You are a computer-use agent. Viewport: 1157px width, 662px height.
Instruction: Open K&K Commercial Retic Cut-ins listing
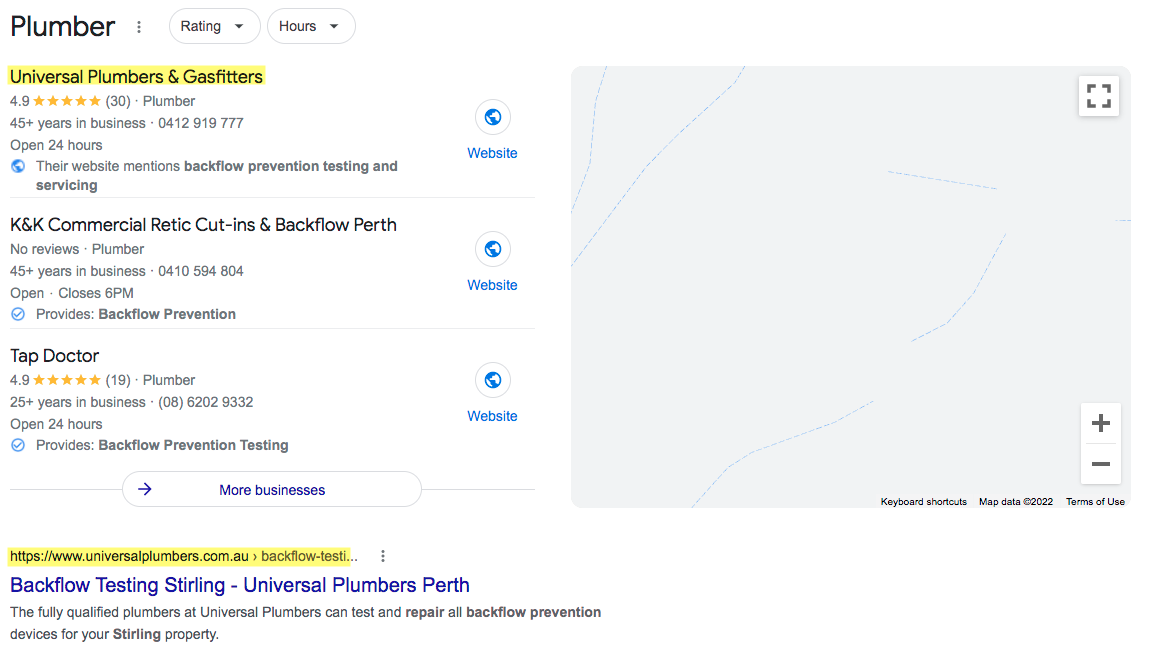(204, 224)
